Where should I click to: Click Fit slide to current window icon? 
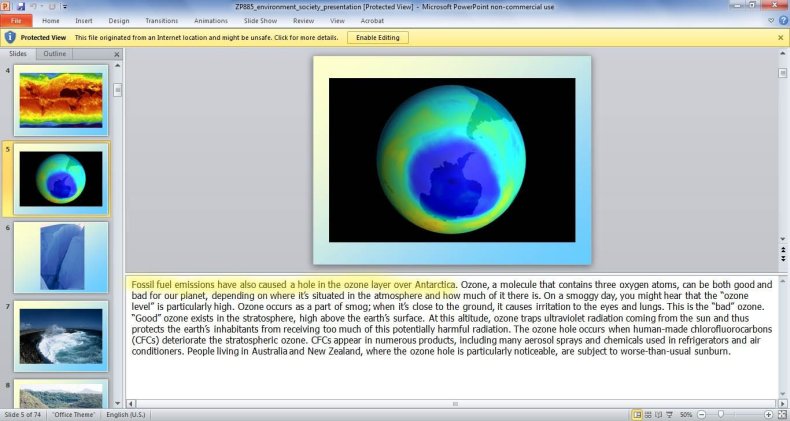(782, 415)
